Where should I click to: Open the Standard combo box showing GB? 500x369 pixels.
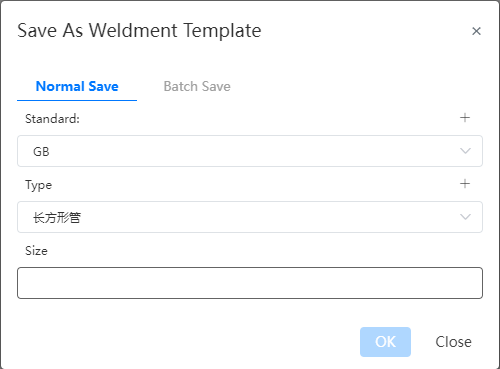pos(250,151)
